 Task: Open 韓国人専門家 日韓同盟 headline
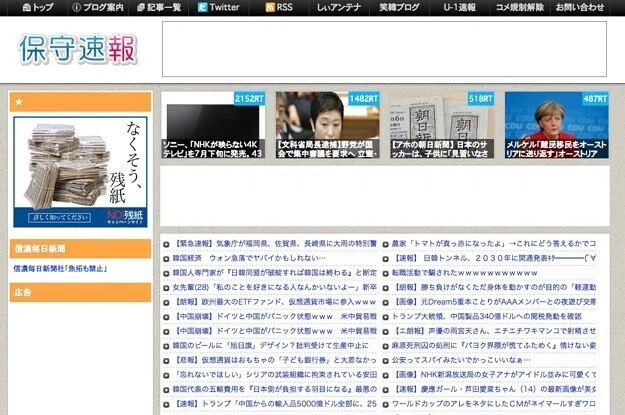(275, 273)
